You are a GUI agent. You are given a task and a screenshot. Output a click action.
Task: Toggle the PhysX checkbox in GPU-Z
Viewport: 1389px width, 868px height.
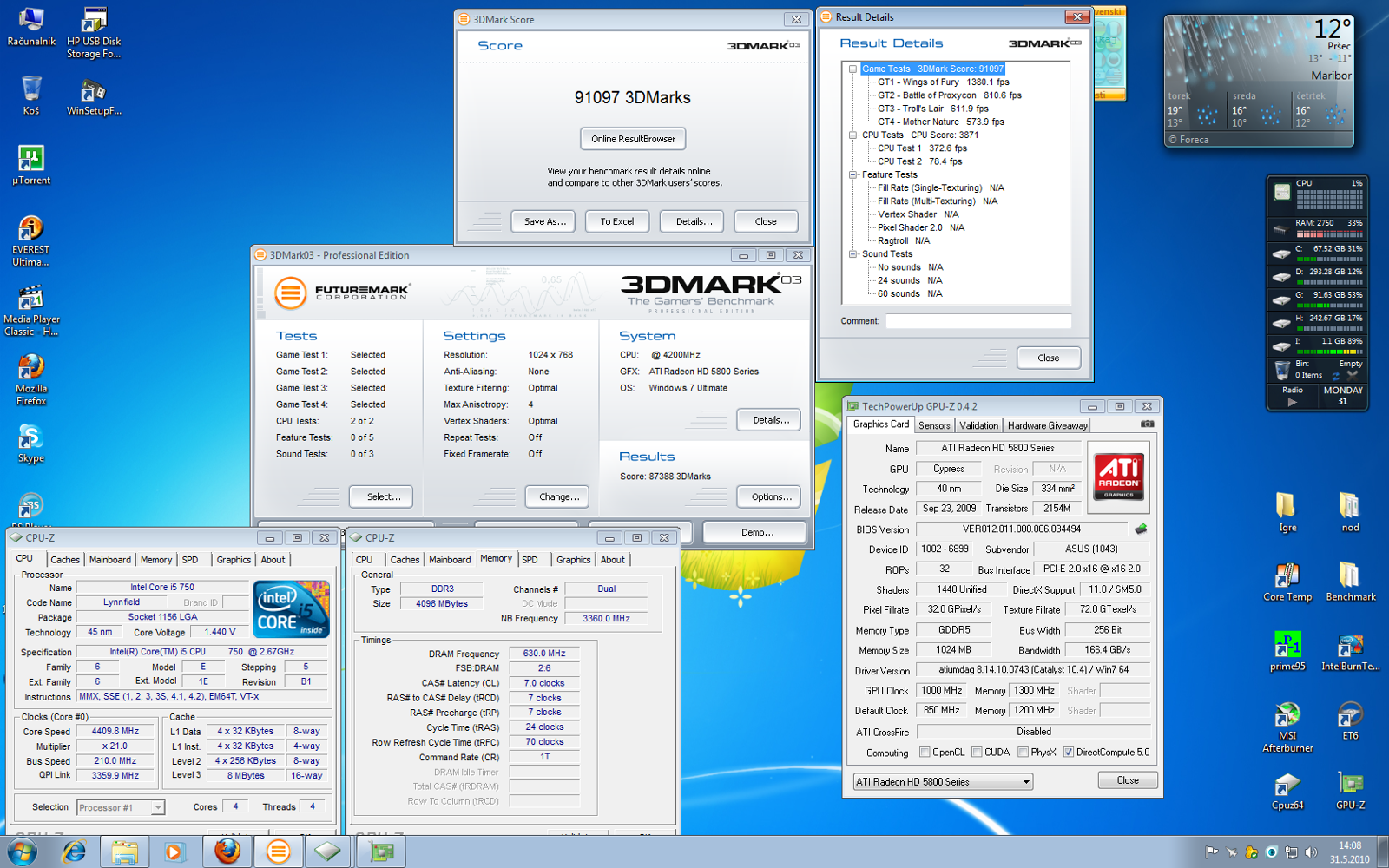[x=1023, y=752]
